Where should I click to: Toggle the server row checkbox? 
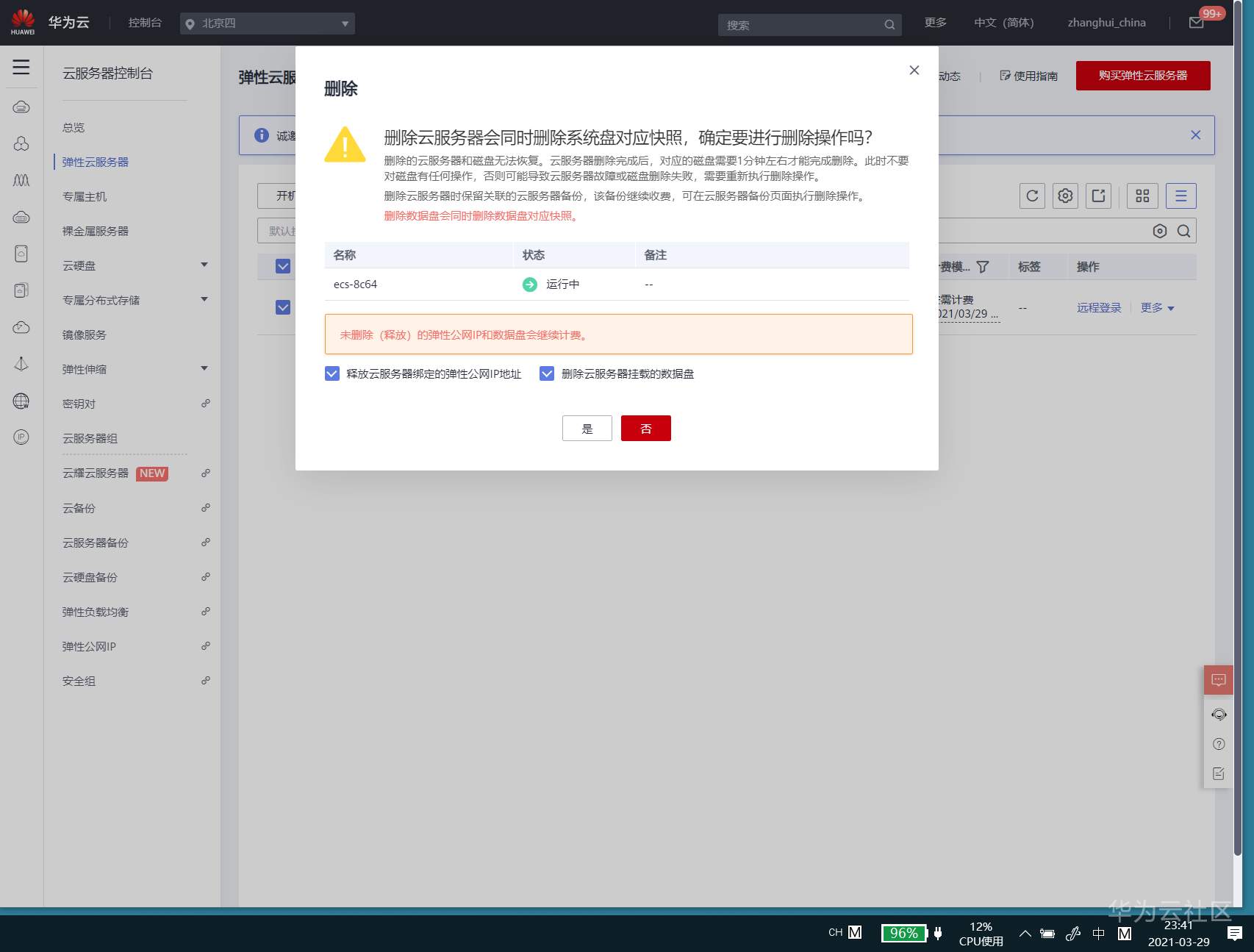point(283,307)
